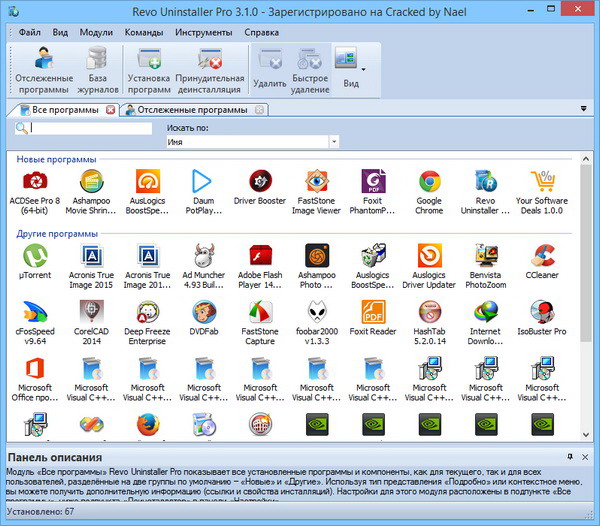The image size is (600, 526).
Task: Select the Google Chrome program icon
Action: tap(429, 183)
